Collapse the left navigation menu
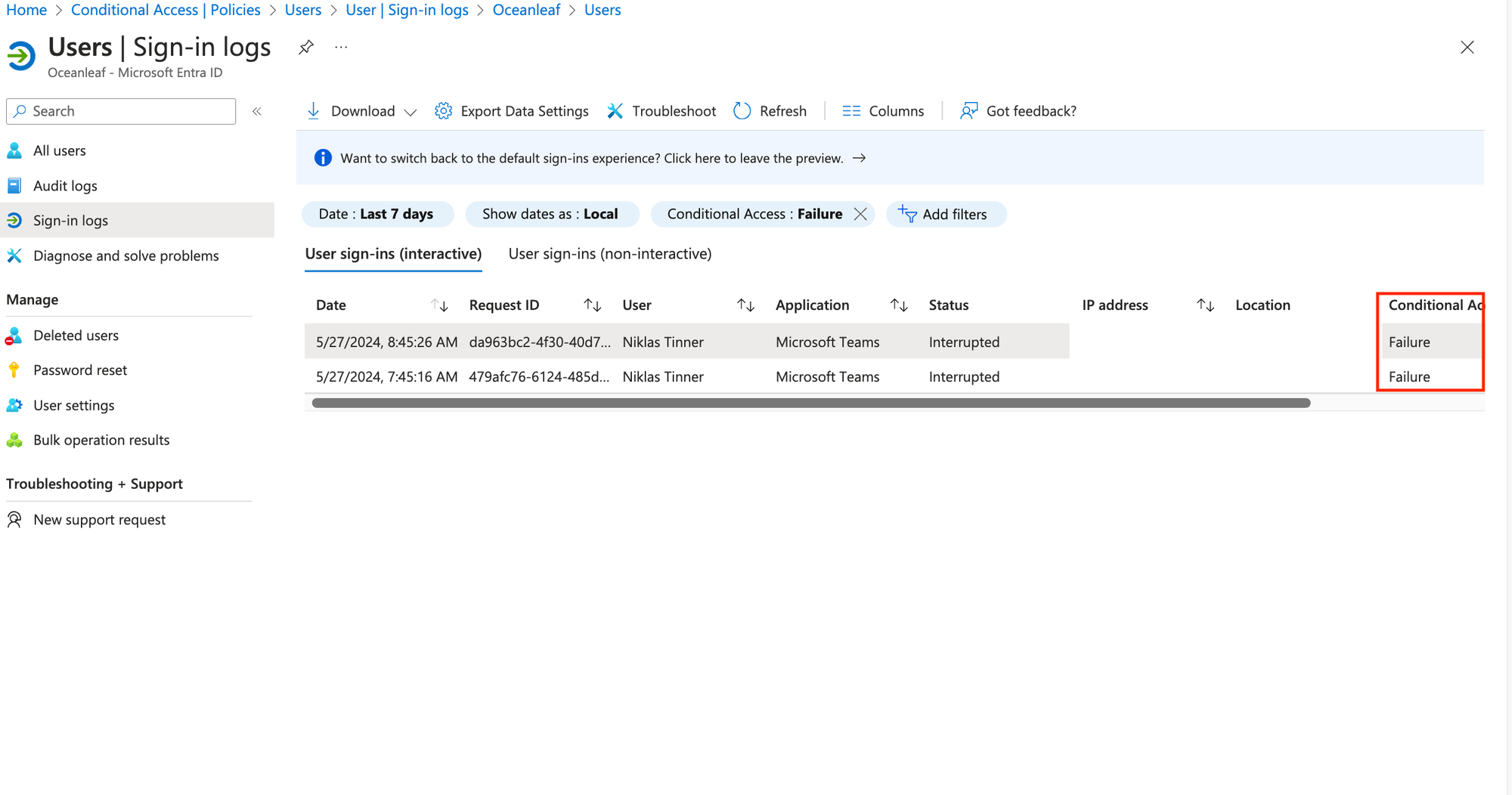 [x=257, y=111]
